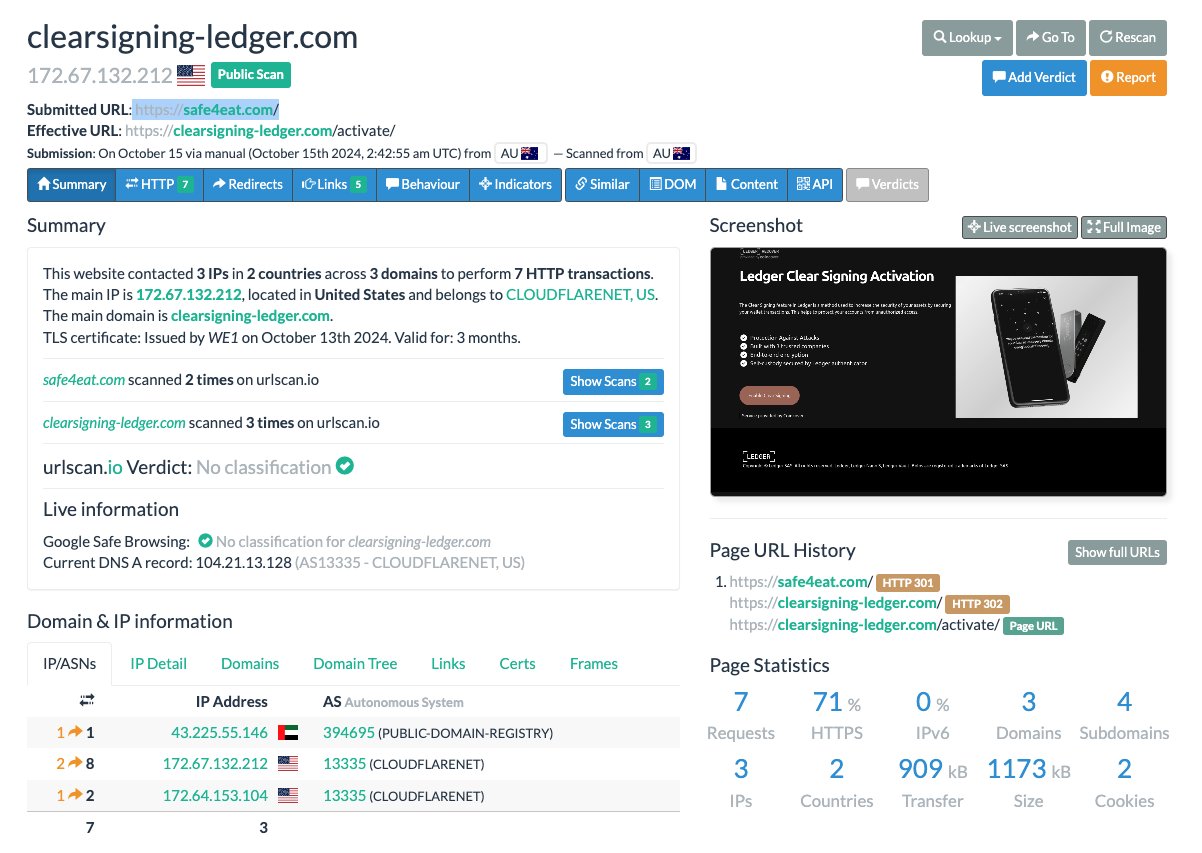This screenshot has width=1202, height=853.
Task: Click the Full Image button
Action: coord(1124,227)
